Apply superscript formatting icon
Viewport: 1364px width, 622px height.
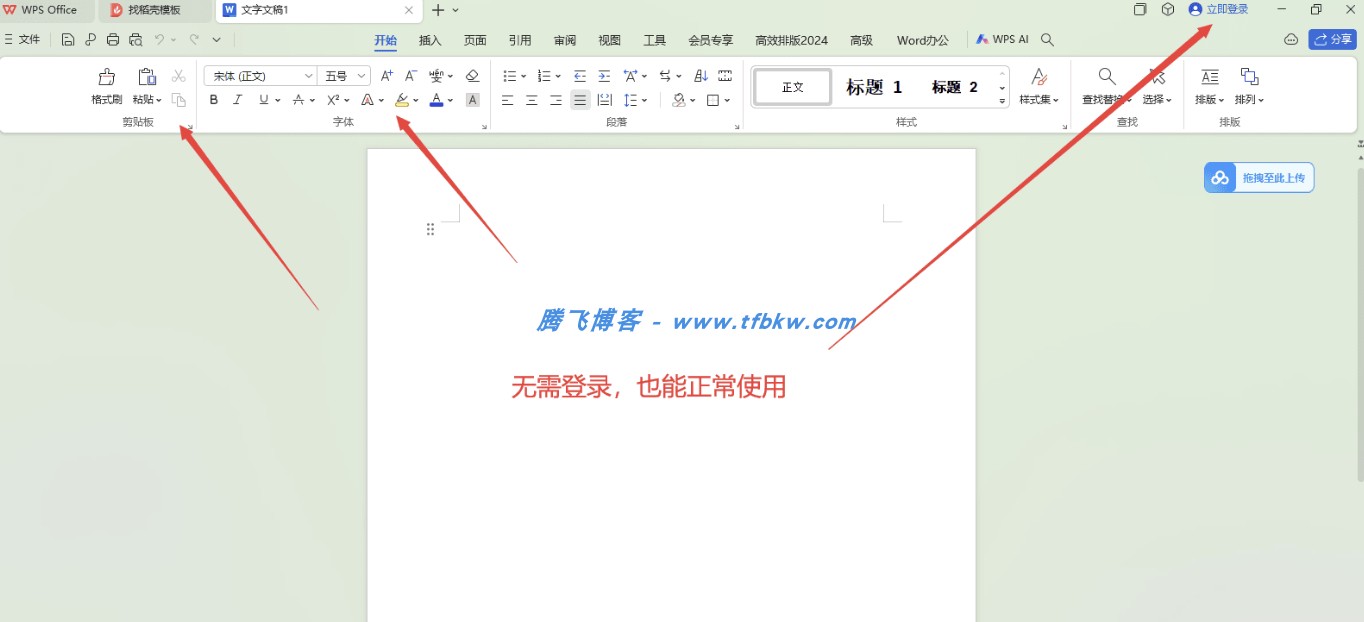click(x=332, y=99)
